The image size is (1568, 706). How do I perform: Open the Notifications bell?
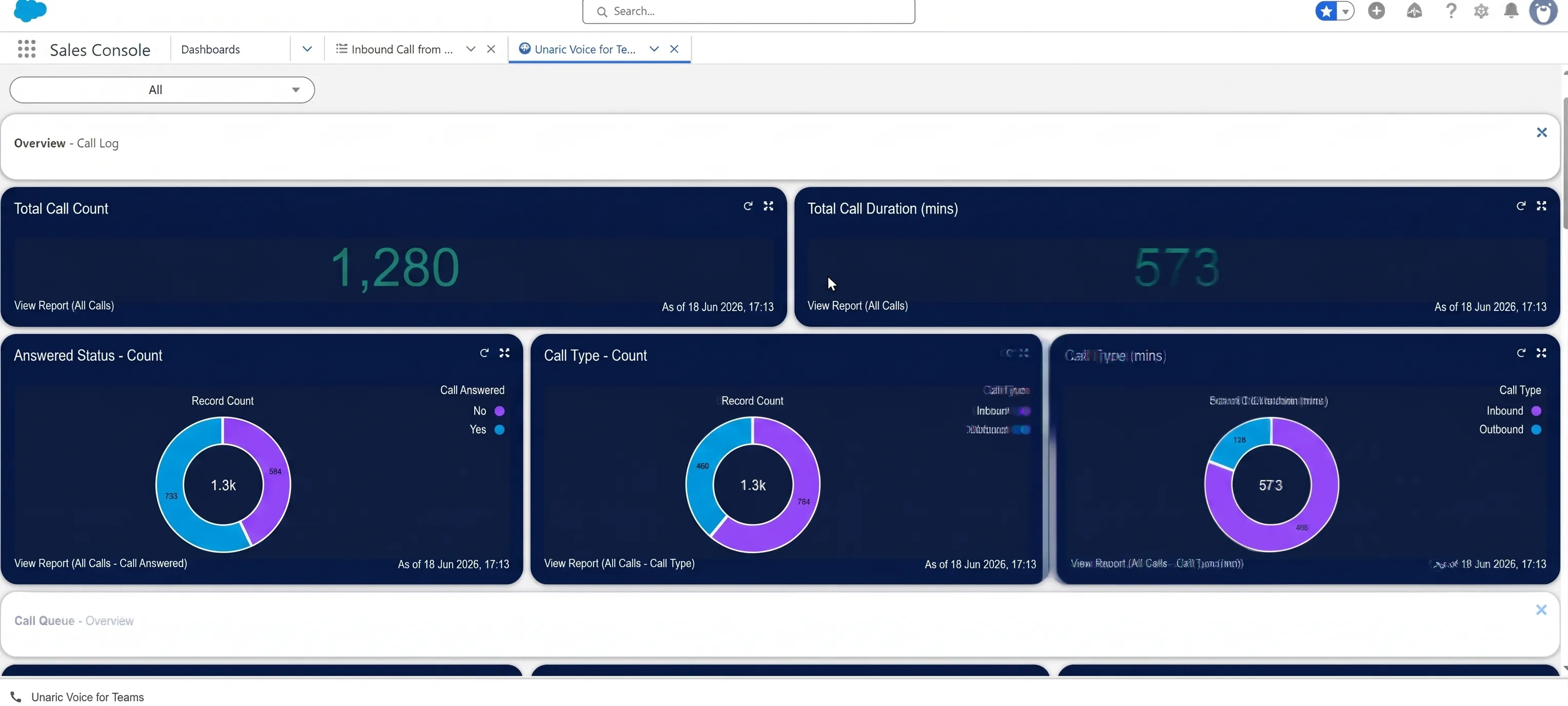coord(1511,11)
